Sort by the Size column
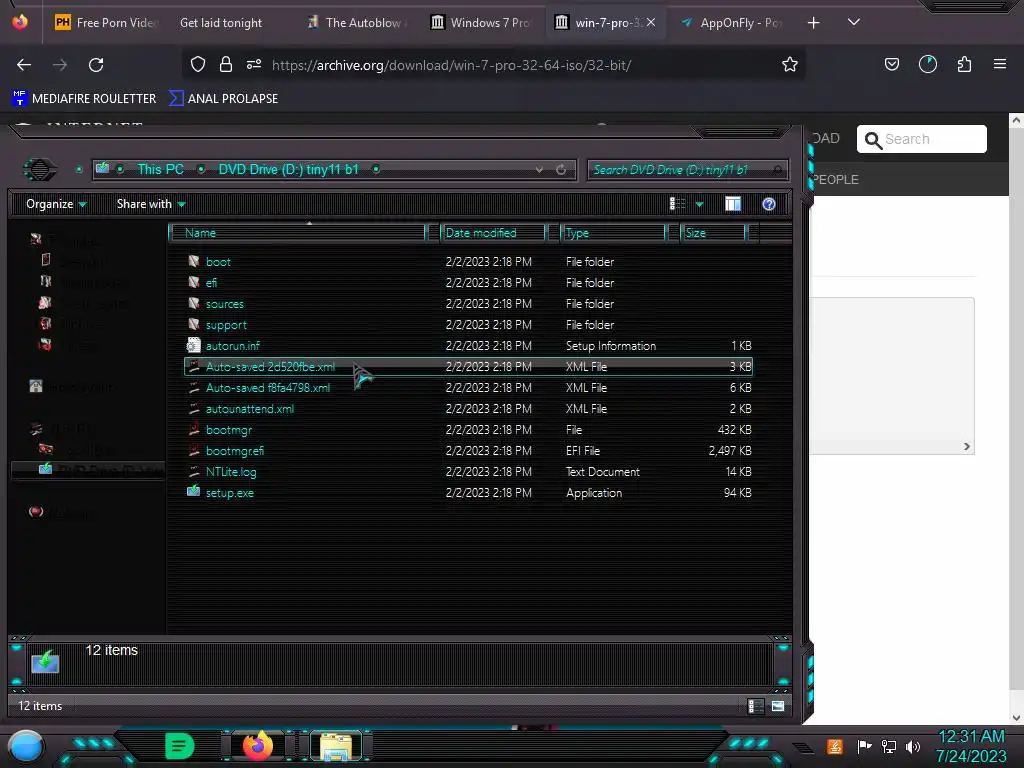 (x=713, y=233)
